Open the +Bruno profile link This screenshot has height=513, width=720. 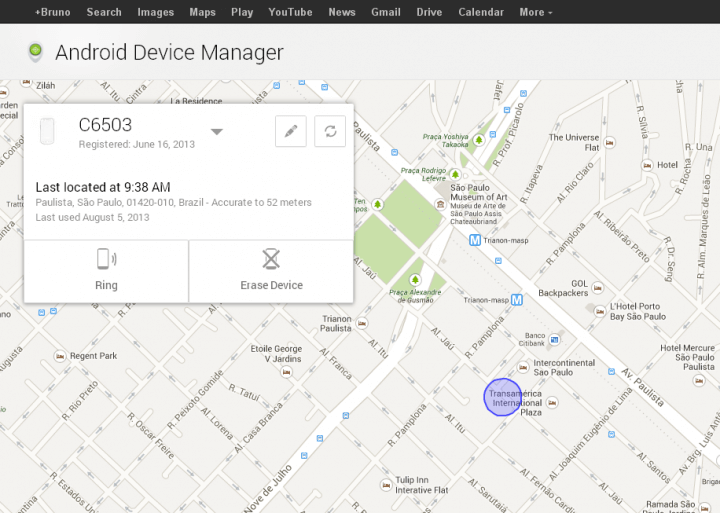click(x=53, y=12)
